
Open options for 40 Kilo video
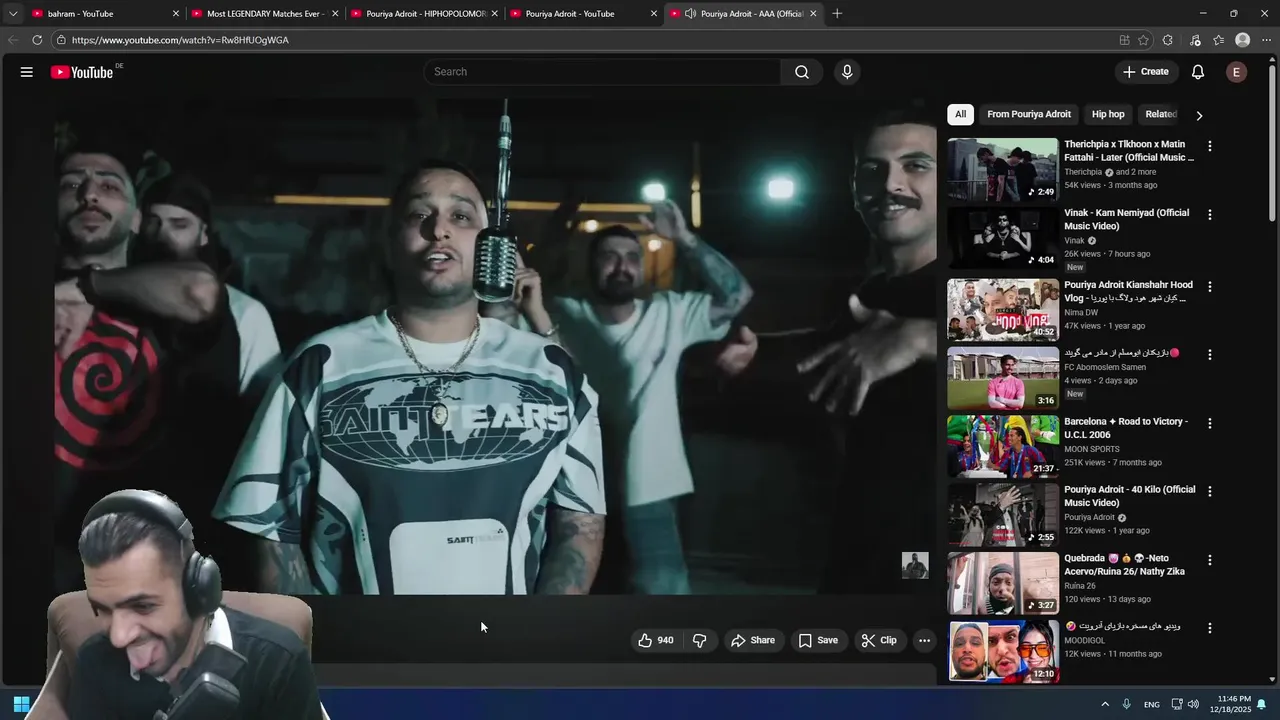1209,492
